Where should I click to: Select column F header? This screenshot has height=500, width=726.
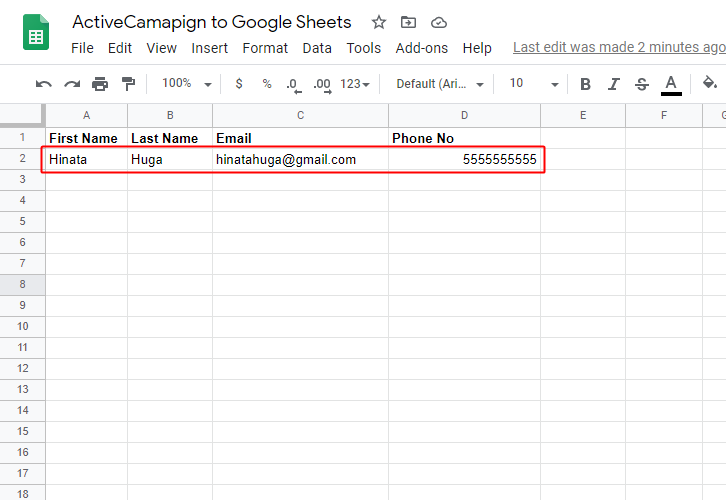tap(664, 115)
